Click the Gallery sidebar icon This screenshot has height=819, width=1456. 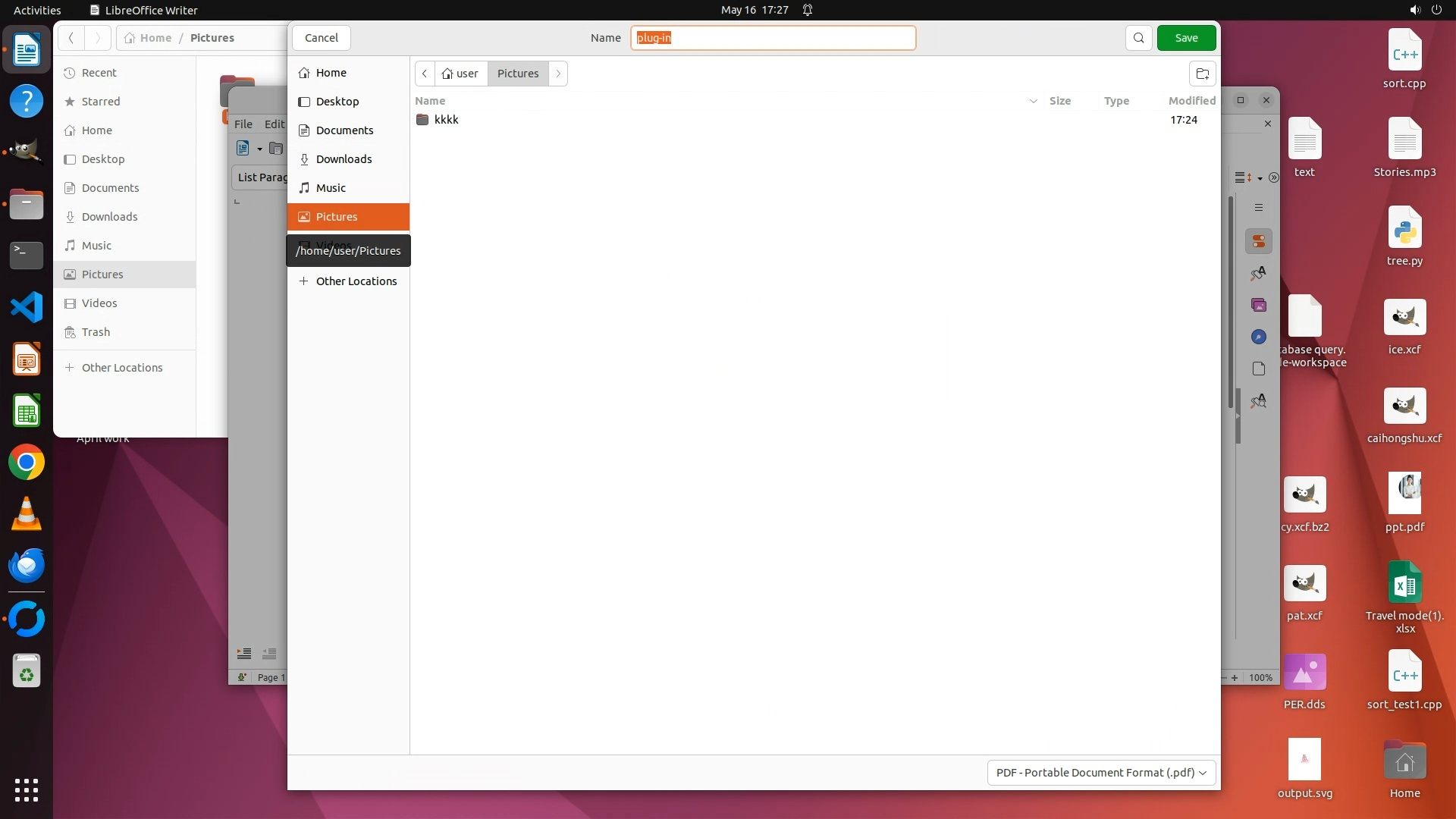point(1259,306)
